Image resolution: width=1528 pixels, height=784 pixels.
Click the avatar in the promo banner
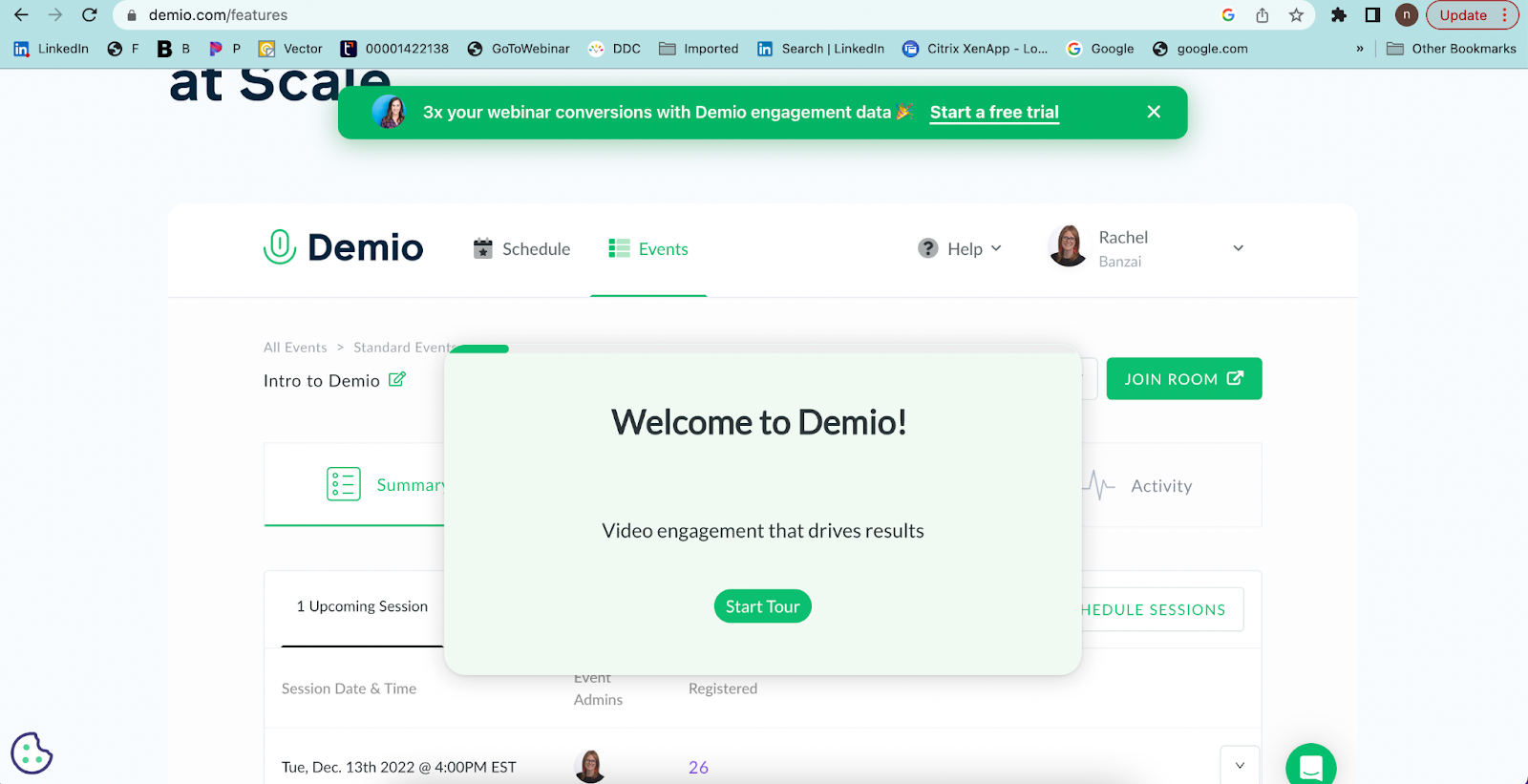(x=389, y=112)
